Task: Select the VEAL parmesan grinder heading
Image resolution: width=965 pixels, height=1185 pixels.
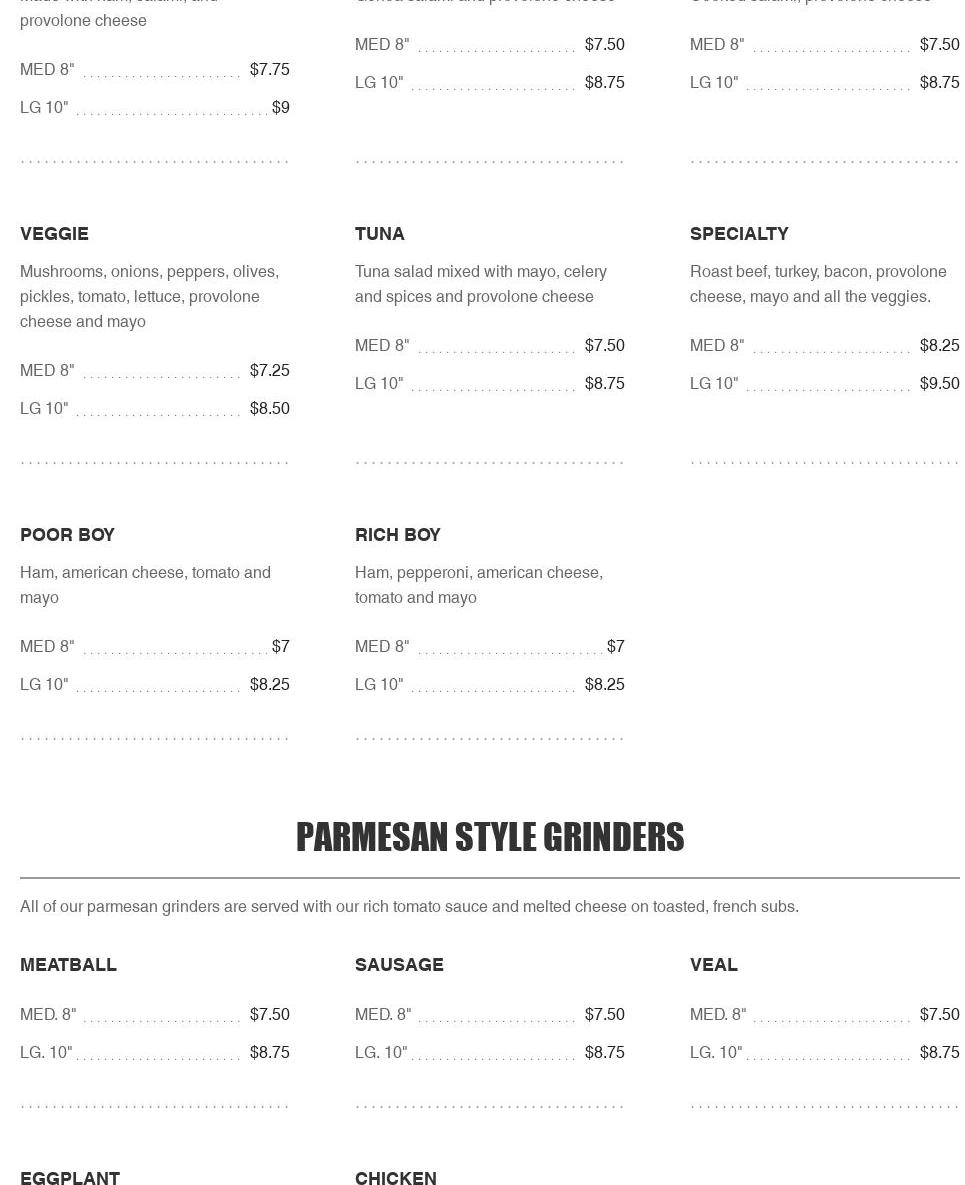Action: point(713,964)
